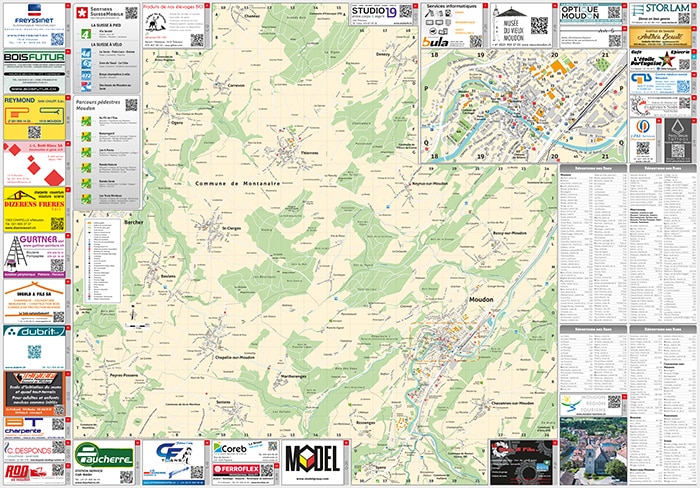Screen dimensions: 700x488
Task: Click the Denezy village label
Action: 383,54
